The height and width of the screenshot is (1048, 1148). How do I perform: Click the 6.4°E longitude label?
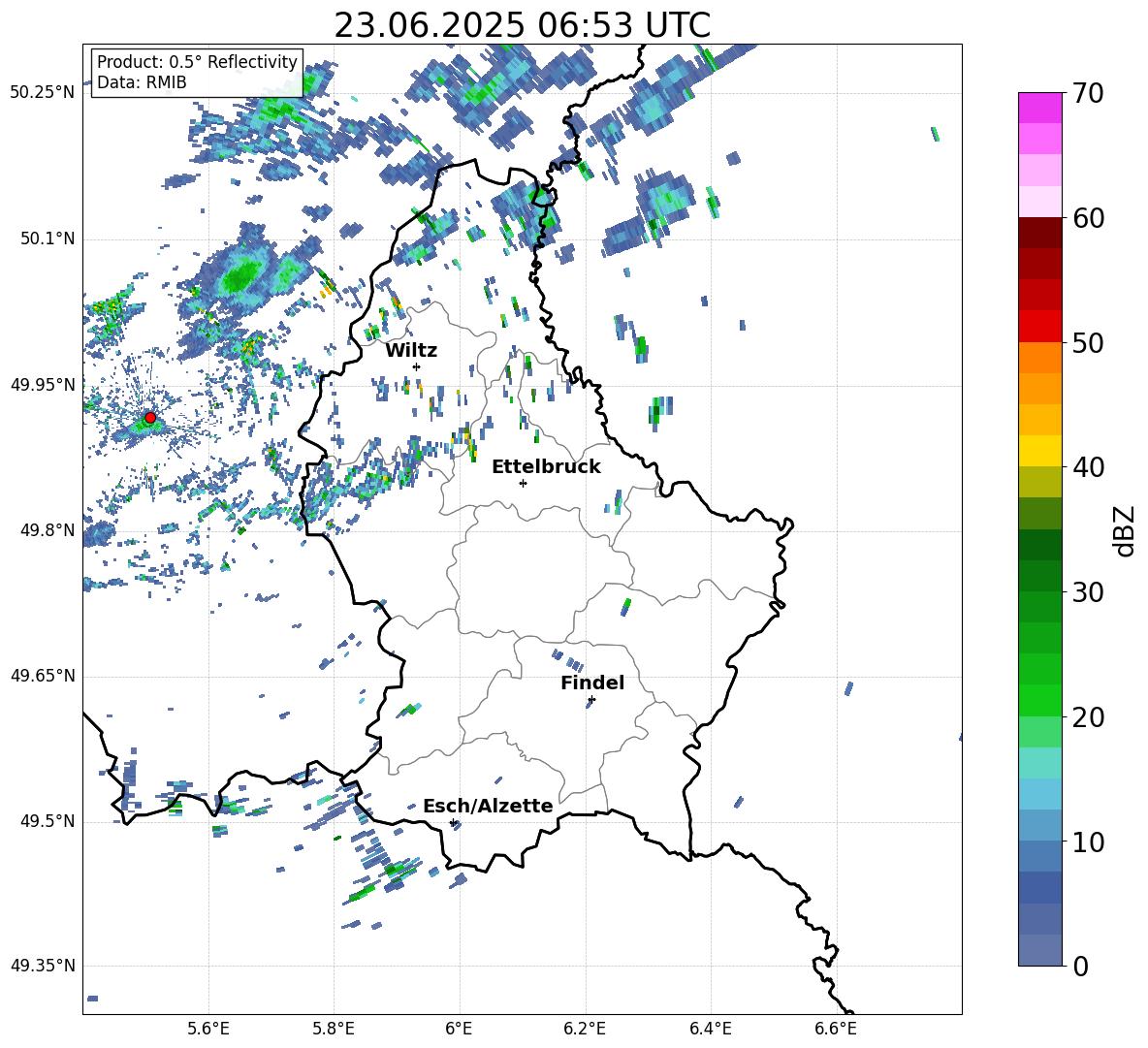pyautogui.click(x=710, y=1029)
